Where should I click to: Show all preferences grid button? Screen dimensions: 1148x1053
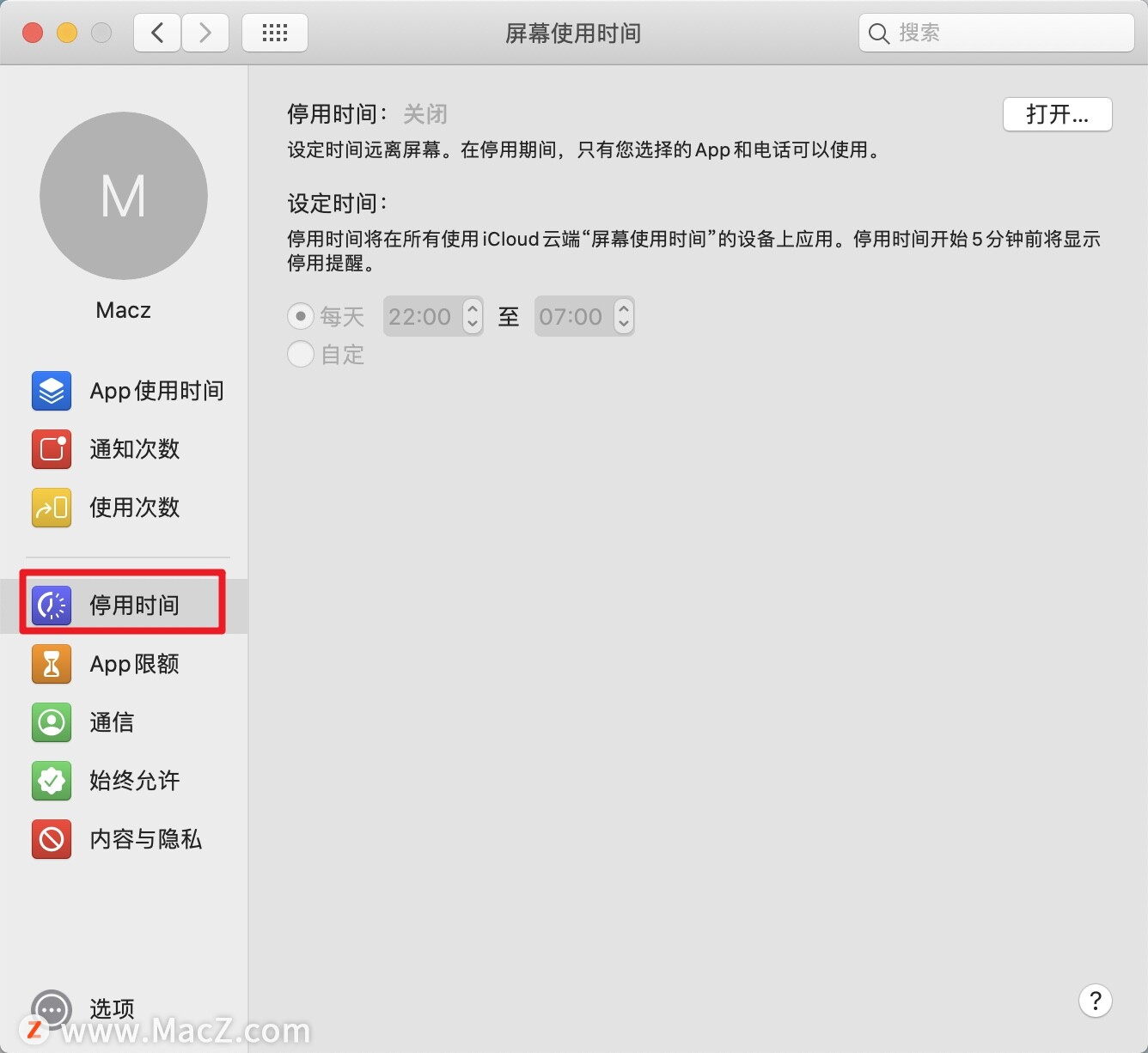275,33
